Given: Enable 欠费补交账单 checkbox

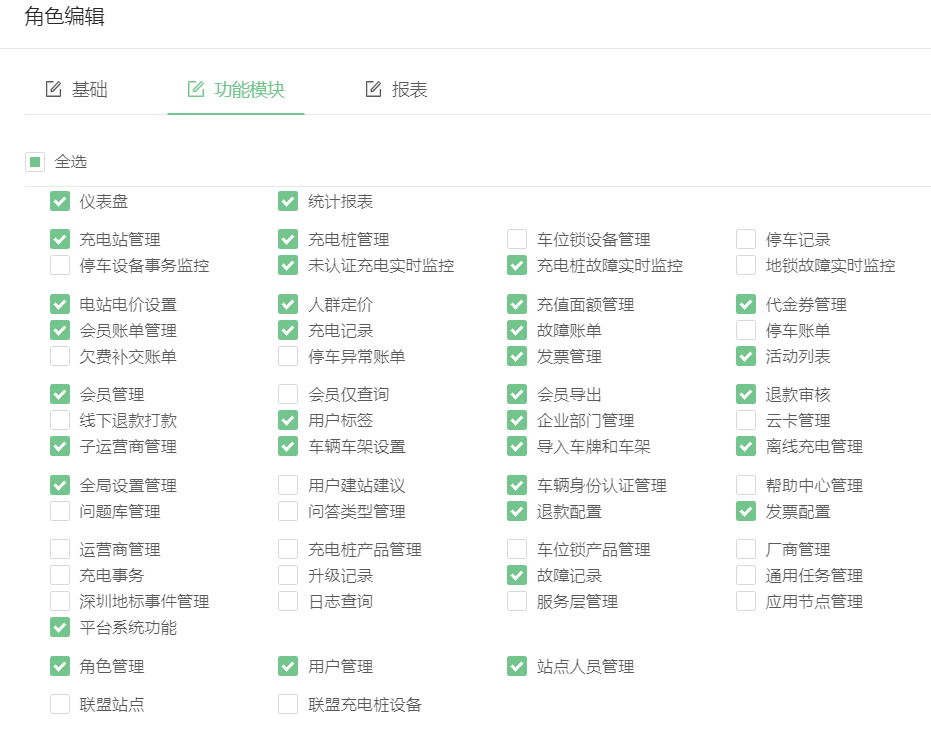Looking at the screenshot, I should pos(60,356).
